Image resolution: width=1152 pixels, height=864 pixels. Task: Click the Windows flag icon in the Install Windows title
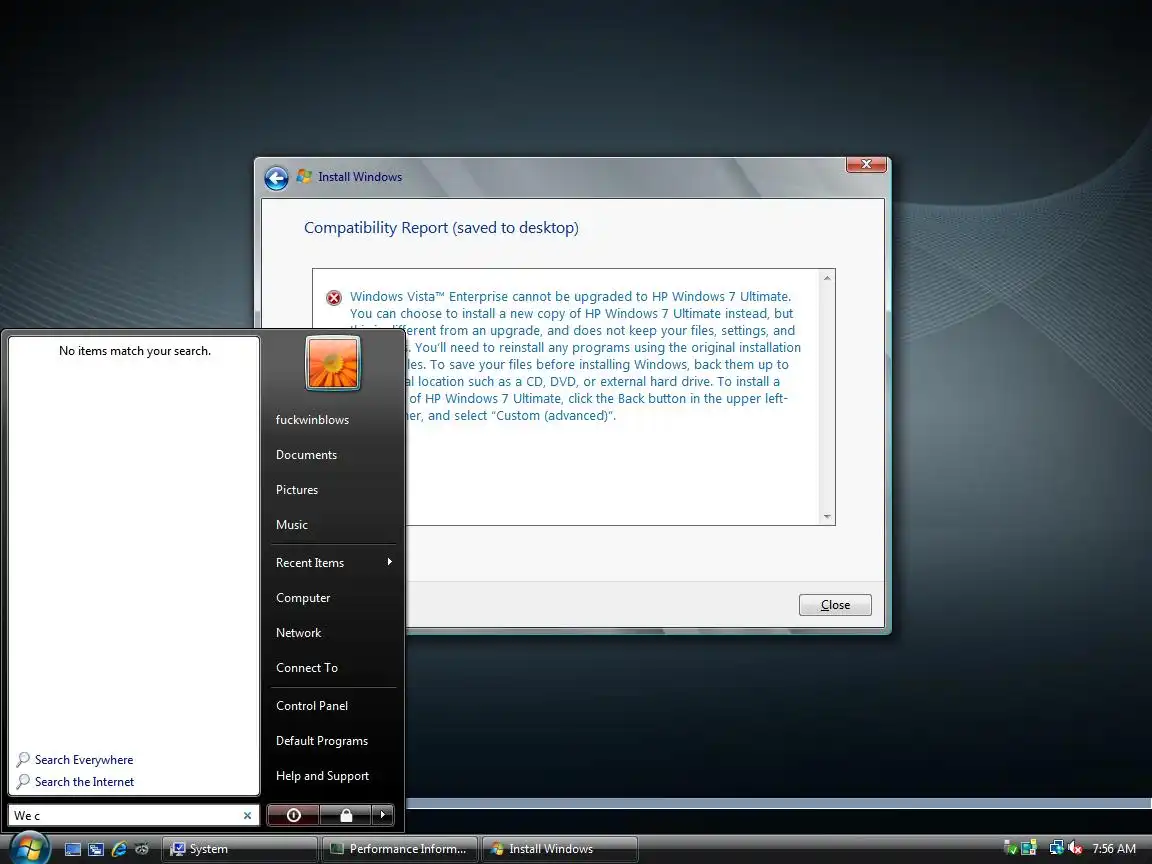[304, 176]
